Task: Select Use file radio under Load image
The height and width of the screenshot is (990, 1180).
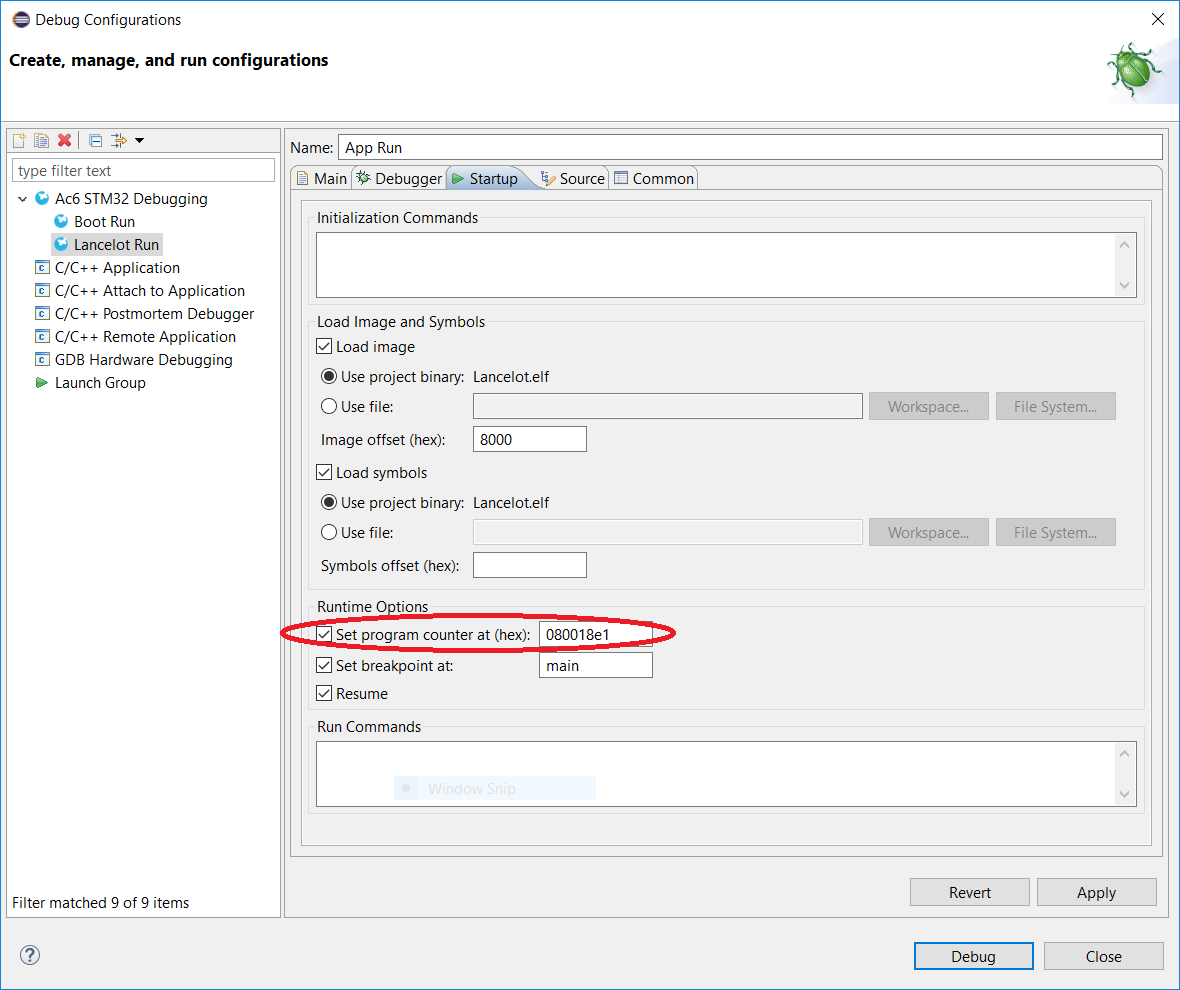Action: (x=329, y=406)
